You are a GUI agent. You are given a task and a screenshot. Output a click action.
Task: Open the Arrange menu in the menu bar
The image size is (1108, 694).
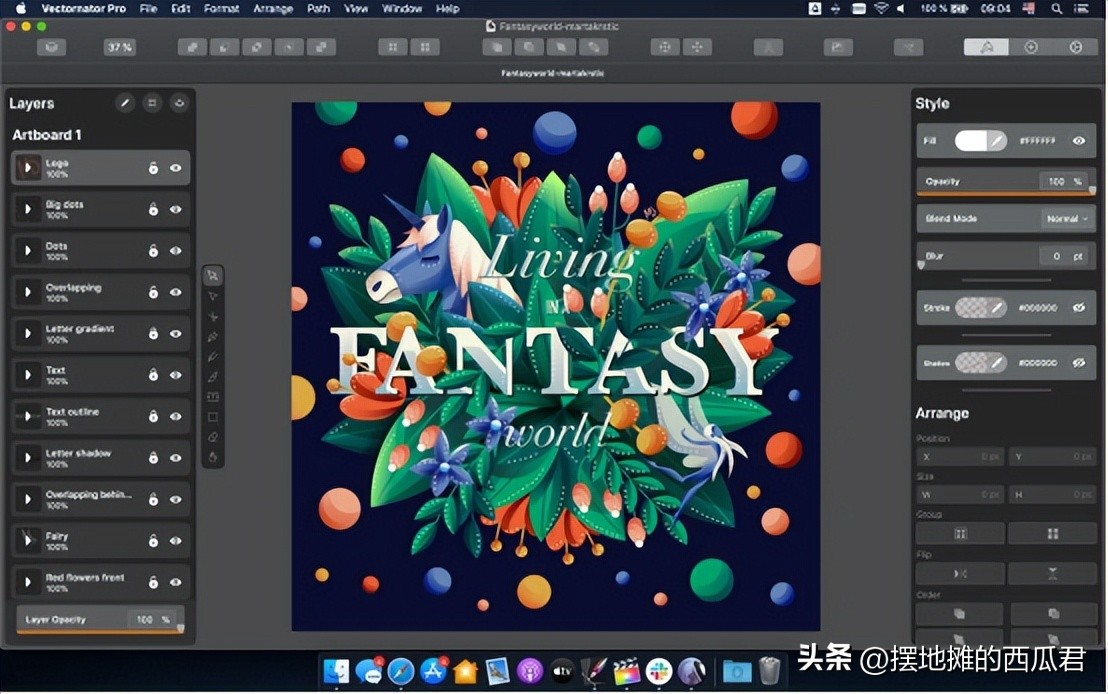point(272,8)
